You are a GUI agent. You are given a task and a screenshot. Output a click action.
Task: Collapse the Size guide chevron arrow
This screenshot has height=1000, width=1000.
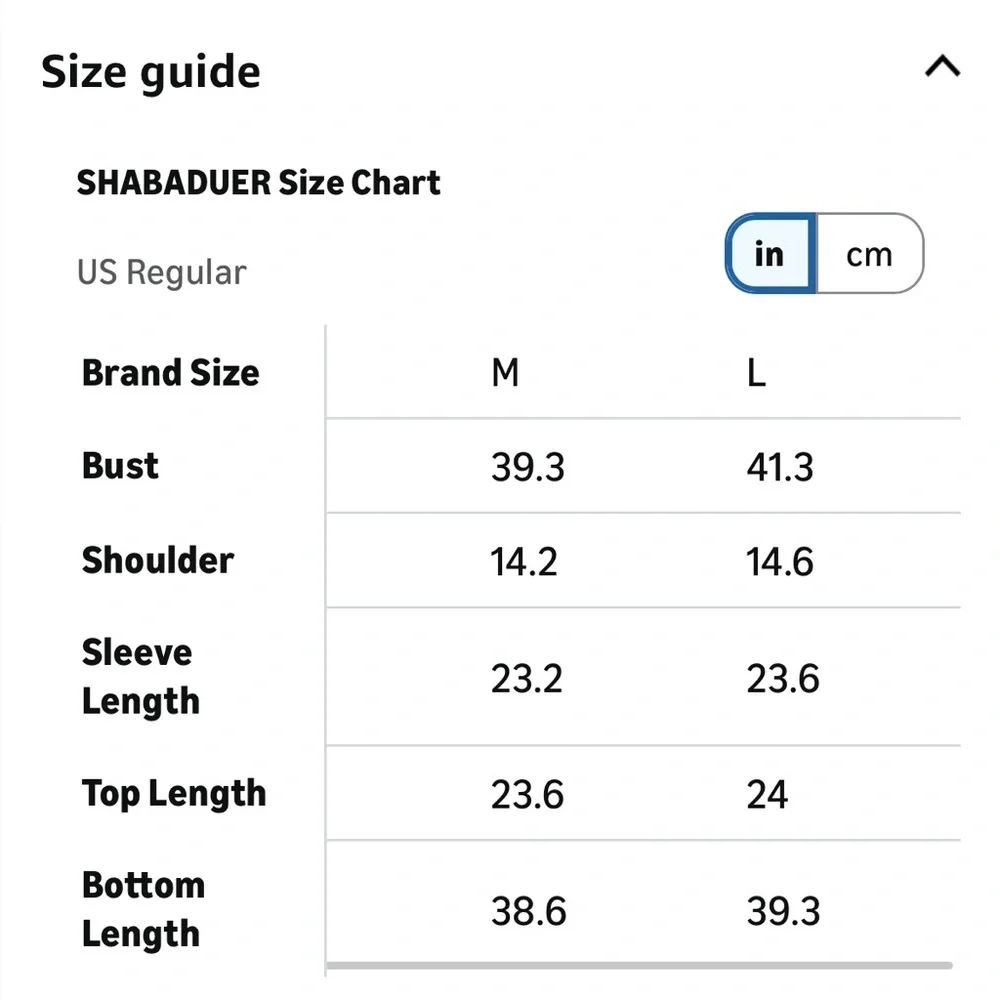click(942, 68)
